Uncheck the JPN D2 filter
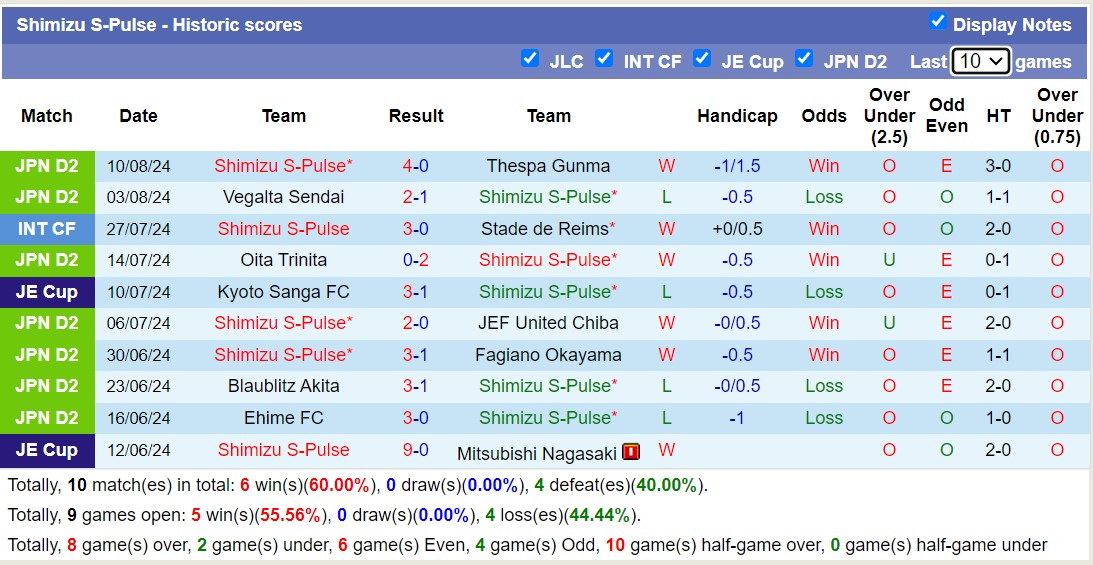1093x565 pixels. pos(804,58)
